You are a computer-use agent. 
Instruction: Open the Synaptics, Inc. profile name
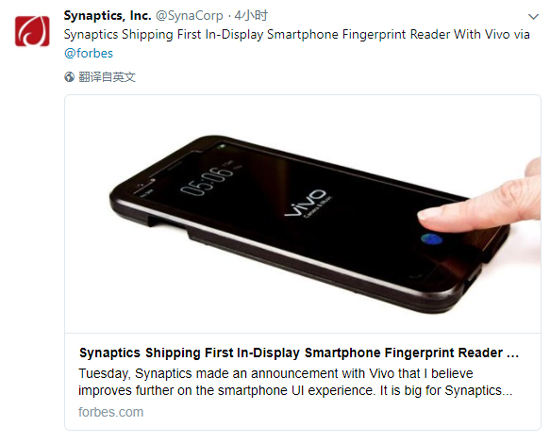[x=107, y=15]
